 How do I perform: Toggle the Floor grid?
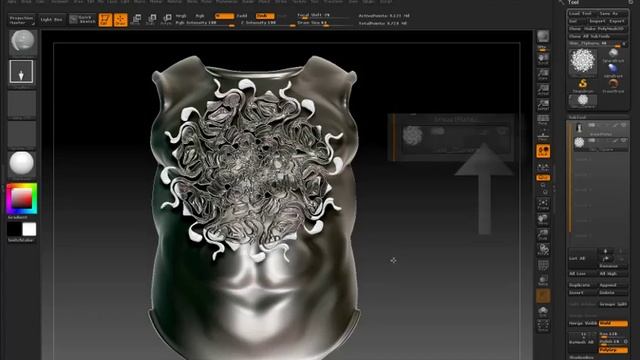point(543,135)
